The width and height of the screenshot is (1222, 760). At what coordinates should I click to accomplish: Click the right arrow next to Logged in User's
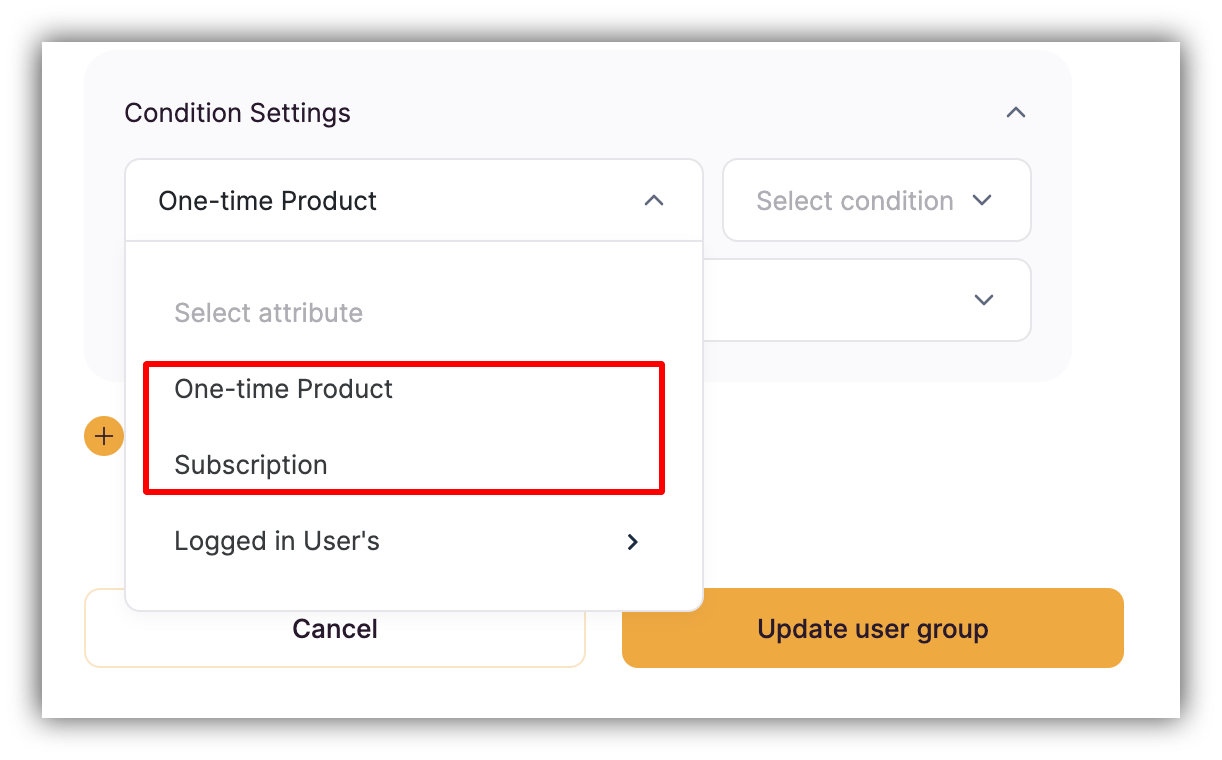[632, 541]
